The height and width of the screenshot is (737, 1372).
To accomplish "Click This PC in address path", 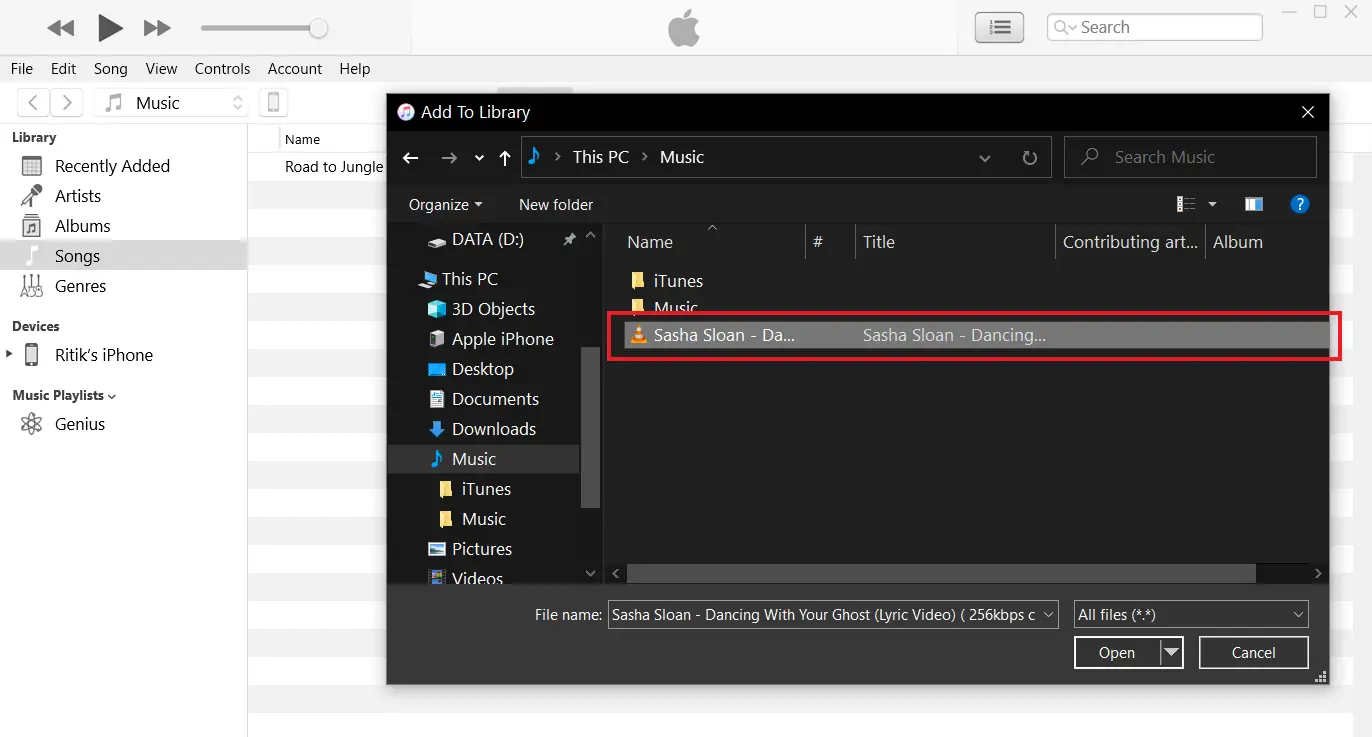I will click(601, 157).
